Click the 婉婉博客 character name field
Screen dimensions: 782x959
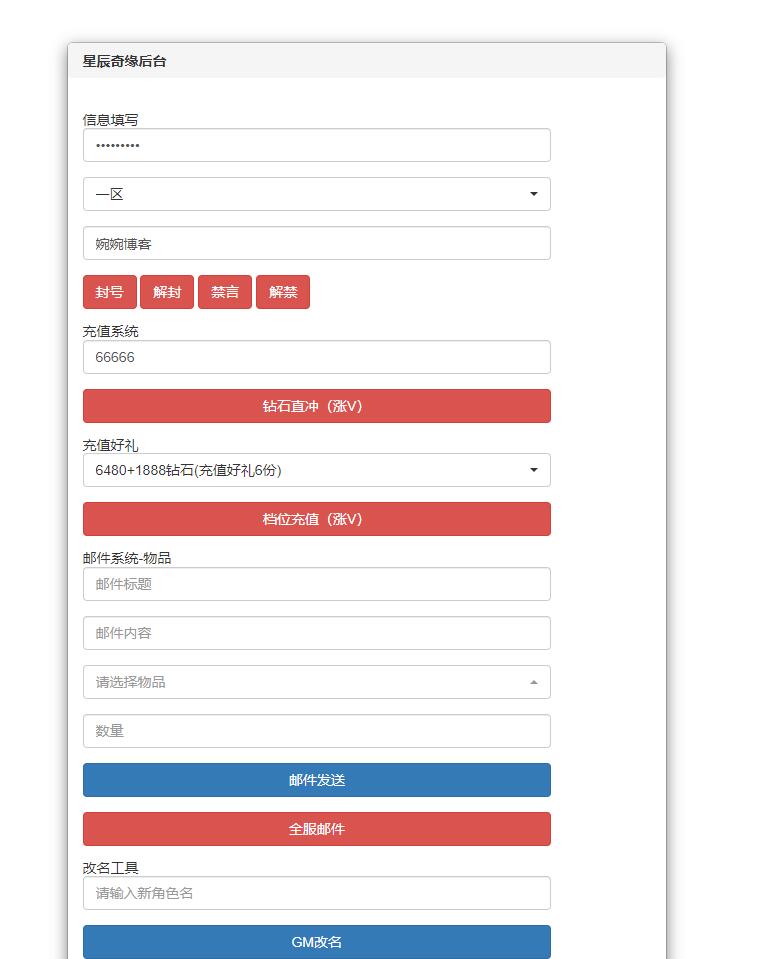(316, 243)
